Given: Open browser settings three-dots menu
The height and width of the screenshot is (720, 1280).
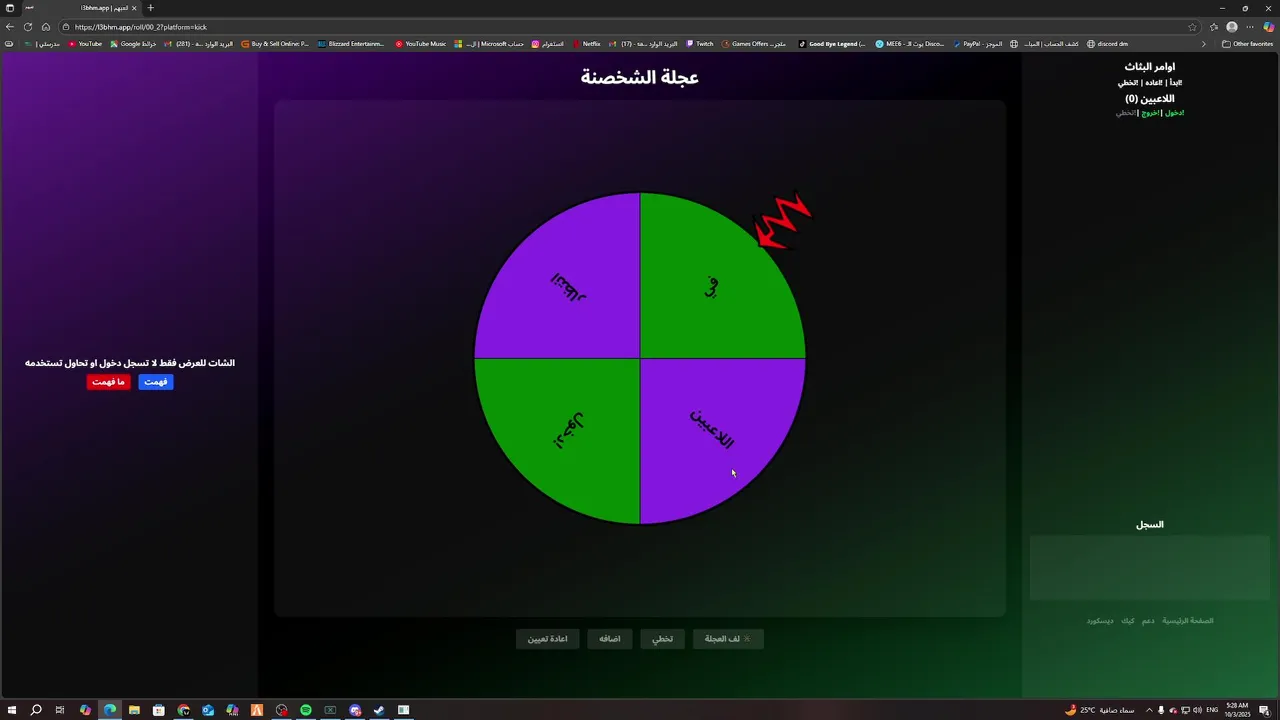Looking at the screenshot, I should (x=1249, y=27).
